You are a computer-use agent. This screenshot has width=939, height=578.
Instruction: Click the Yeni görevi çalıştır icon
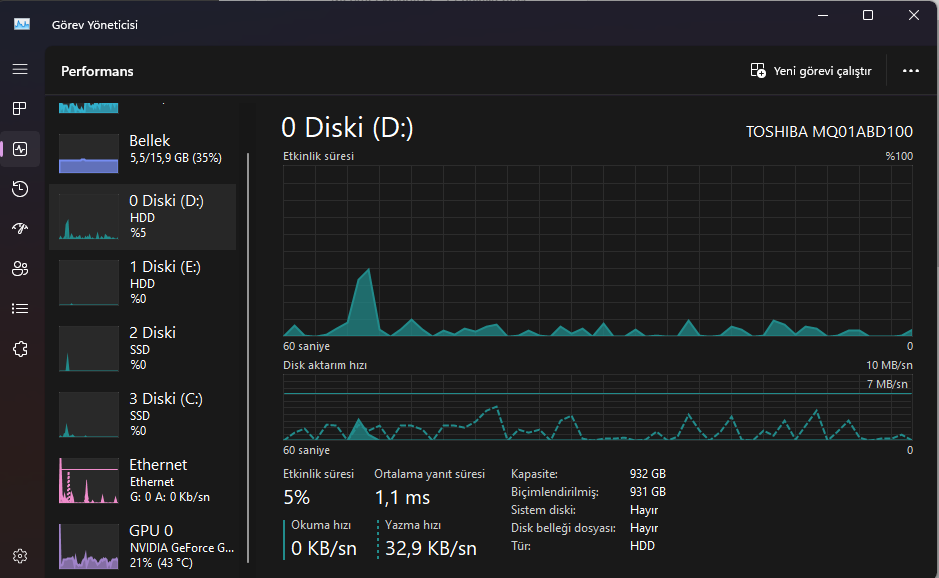pyautogui.click(x=758, y=71)
